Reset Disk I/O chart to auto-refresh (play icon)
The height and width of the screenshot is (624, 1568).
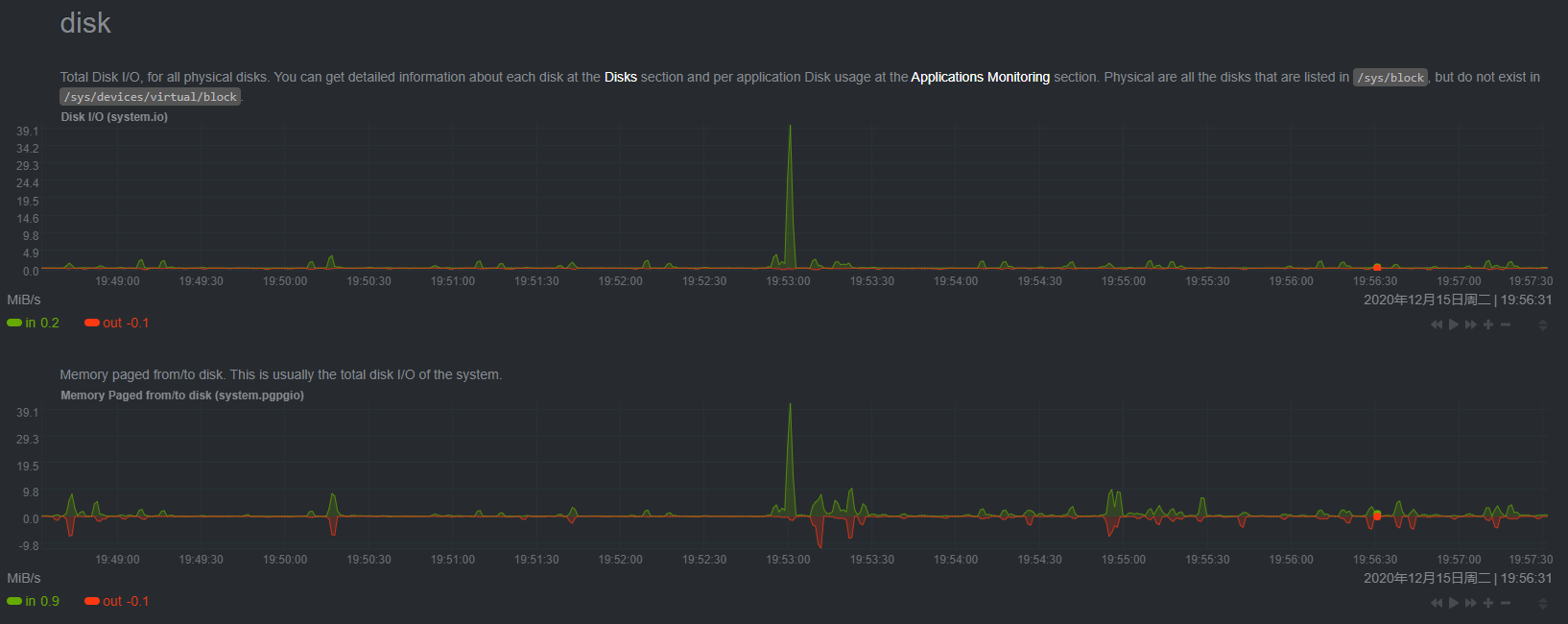coord(1454,324)
